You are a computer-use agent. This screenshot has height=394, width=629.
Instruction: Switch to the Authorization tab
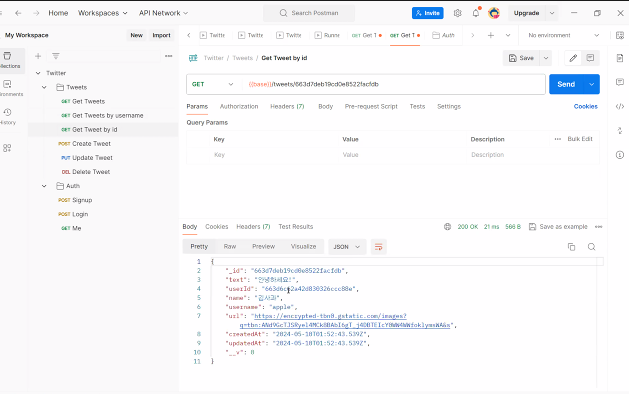pyautogui.click(x=239, y=106)
